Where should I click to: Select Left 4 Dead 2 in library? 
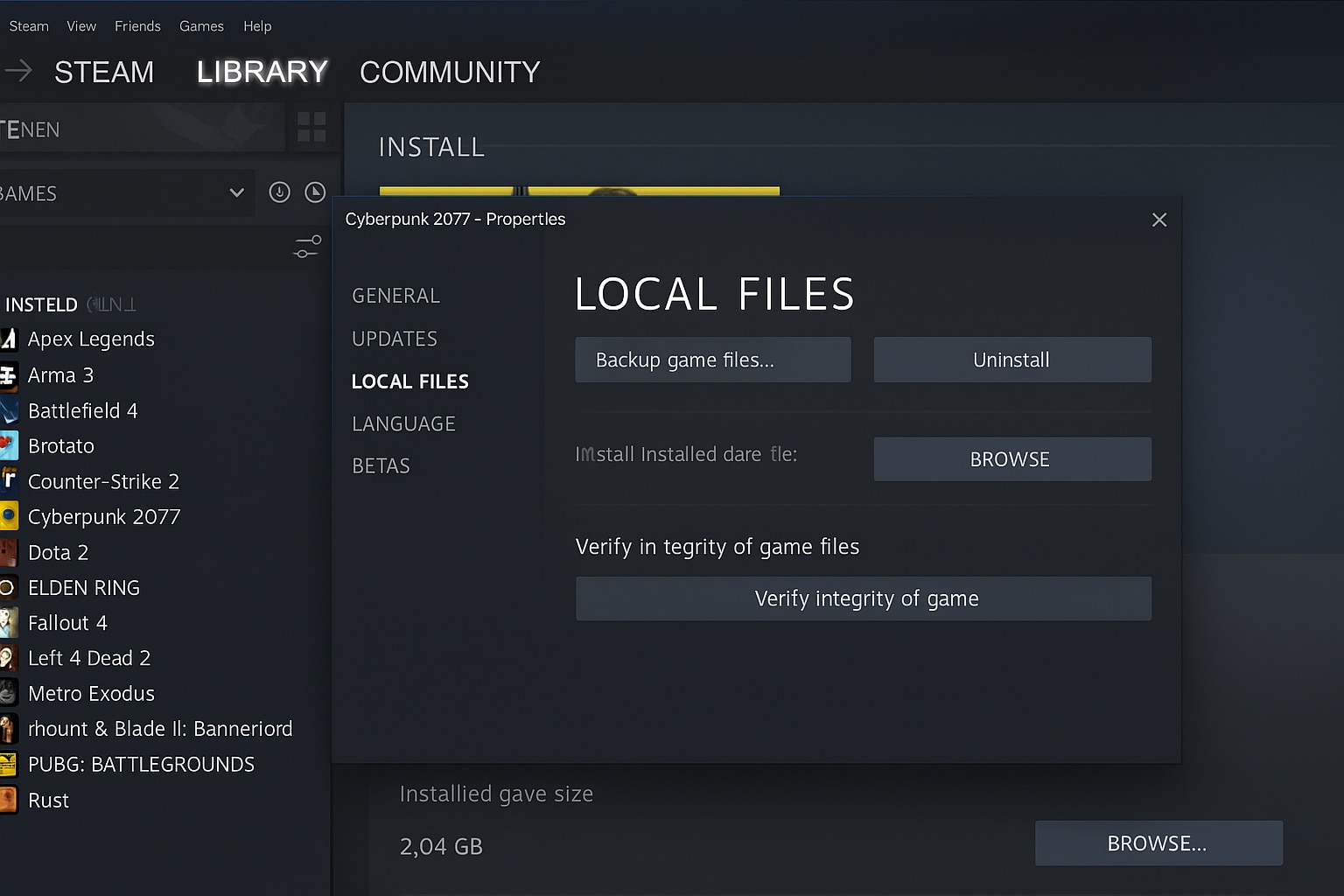tap(89, 658)
